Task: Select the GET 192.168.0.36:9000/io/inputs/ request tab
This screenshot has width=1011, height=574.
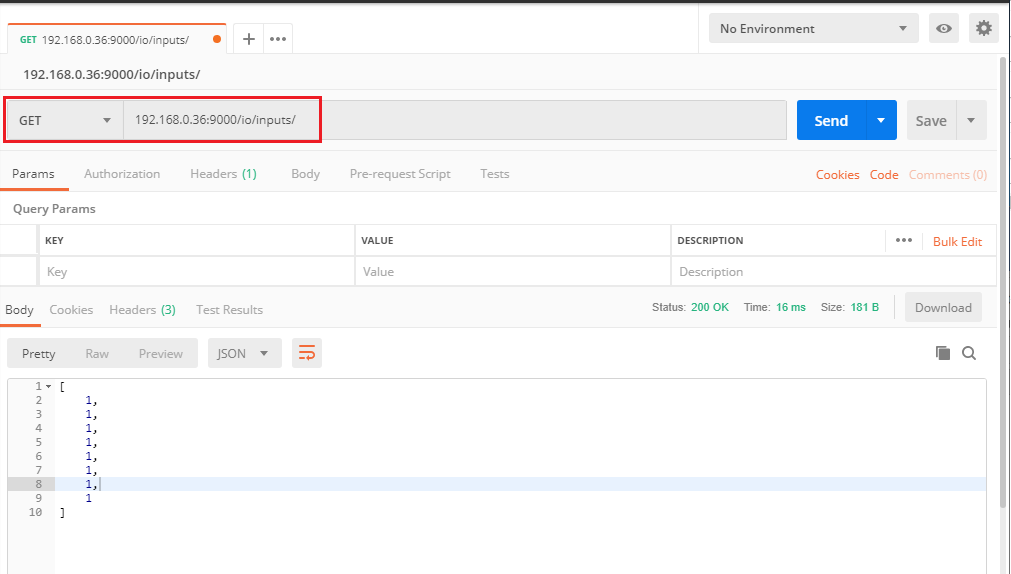Action: (116, 39)
